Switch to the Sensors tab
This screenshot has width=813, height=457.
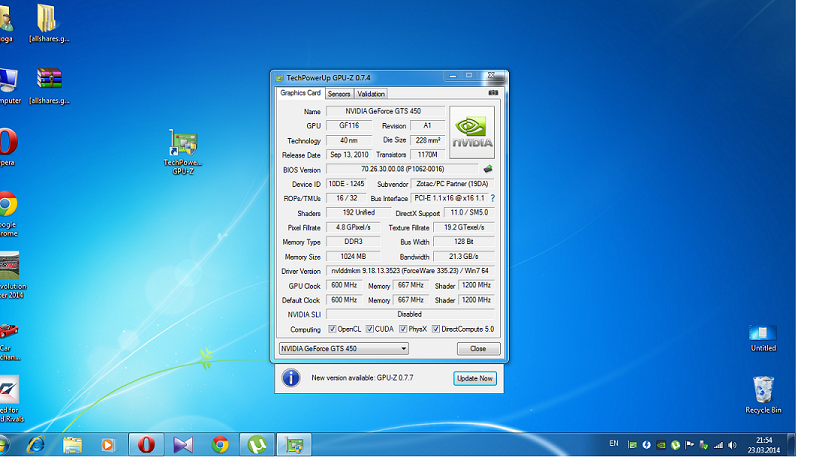tap(339, 94)
